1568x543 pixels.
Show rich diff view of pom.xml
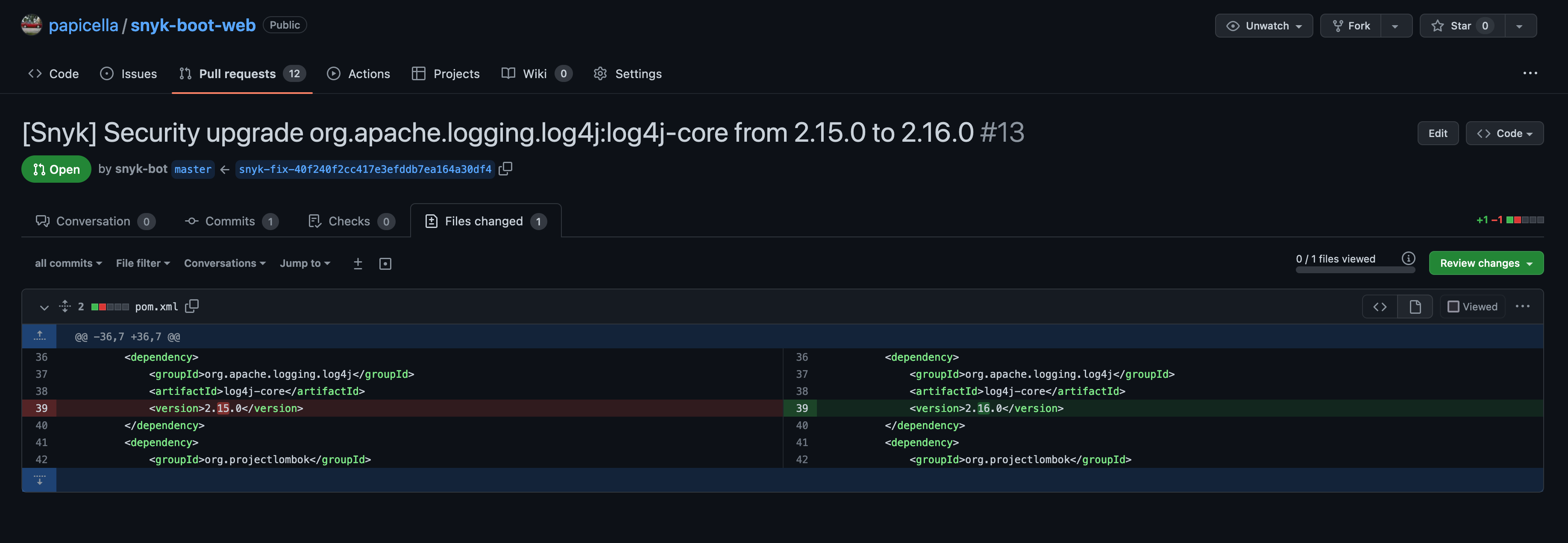pos(1415,307)
